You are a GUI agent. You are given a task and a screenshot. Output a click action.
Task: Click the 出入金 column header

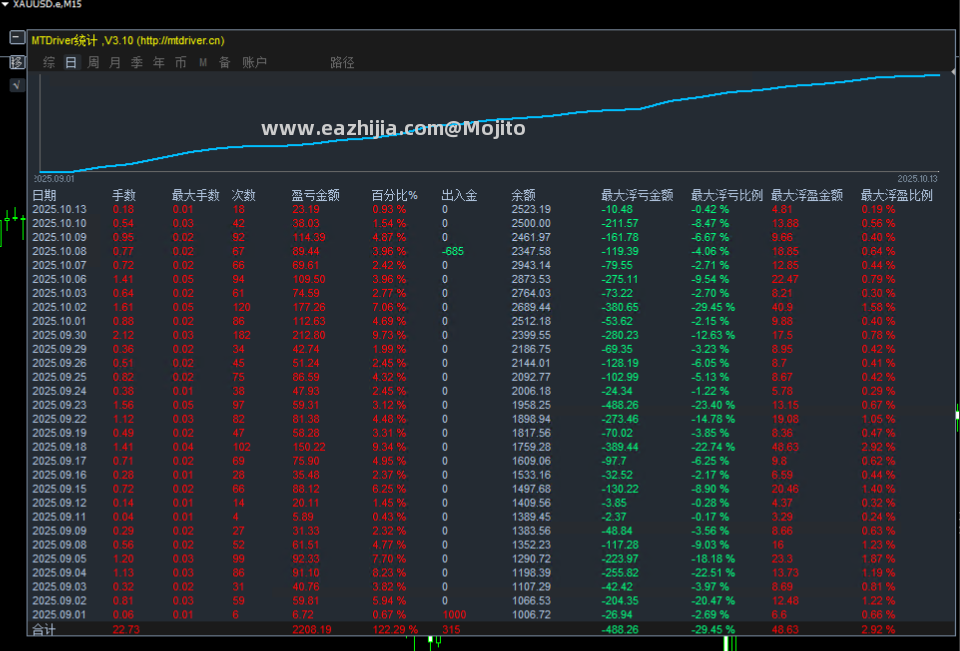click(x=459, y=195)
